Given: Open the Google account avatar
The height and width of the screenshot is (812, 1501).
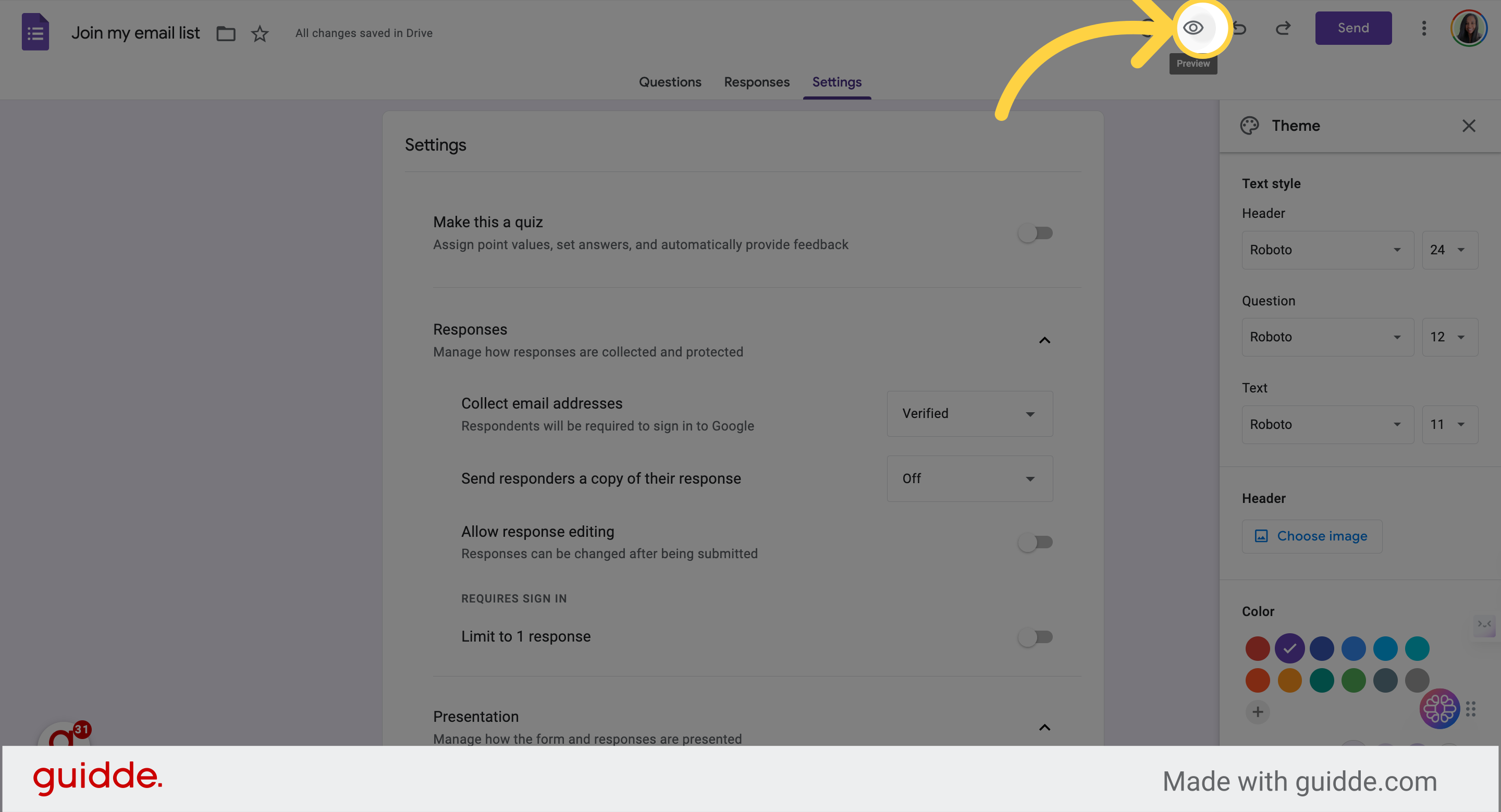Looking at the screenshot, I should (1468, 28).
